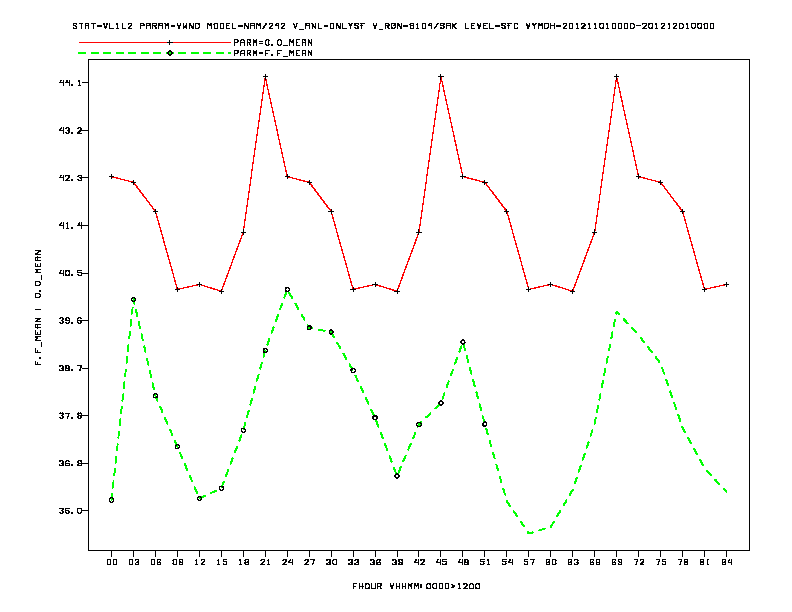Screen dimensions: 792x612
Task: Click the 72 forecast hour tick label
Action: pyautogui.click(x=638, y=562)
